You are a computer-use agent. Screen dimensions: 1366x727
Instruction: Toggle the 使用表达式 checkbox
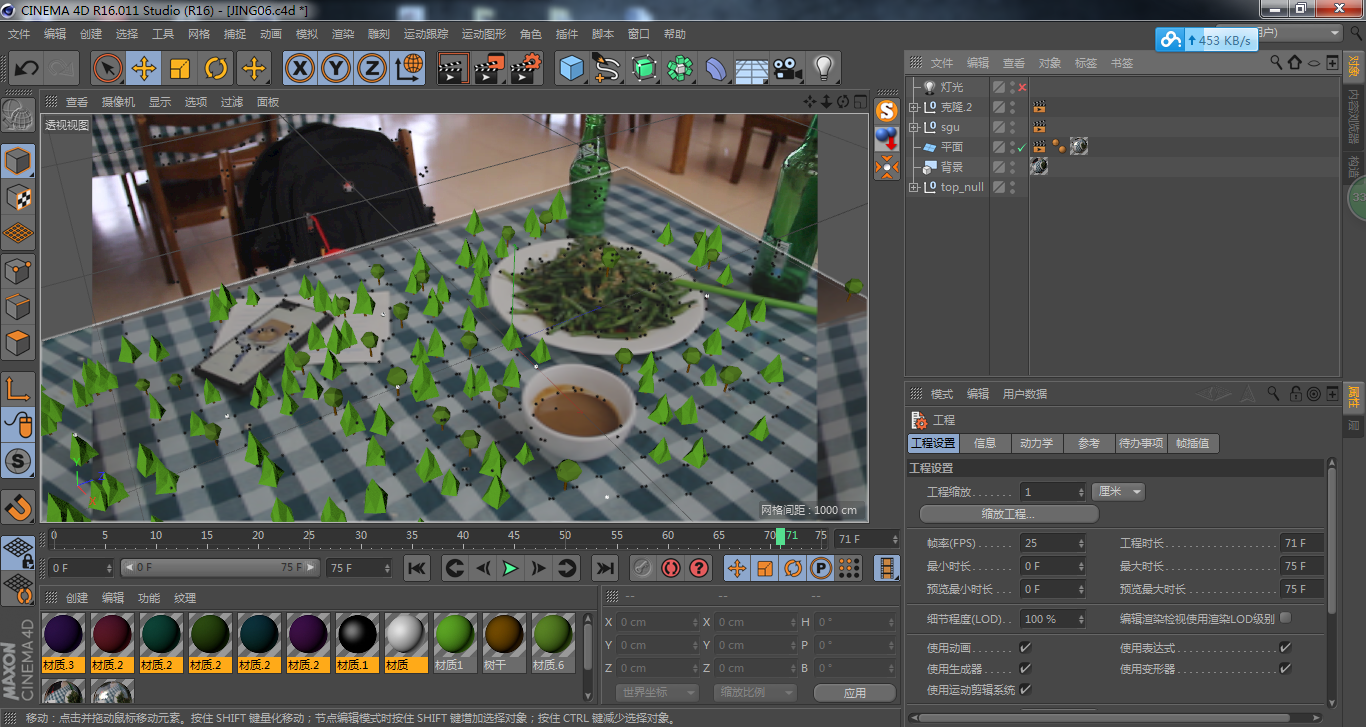coord(1285,648)
